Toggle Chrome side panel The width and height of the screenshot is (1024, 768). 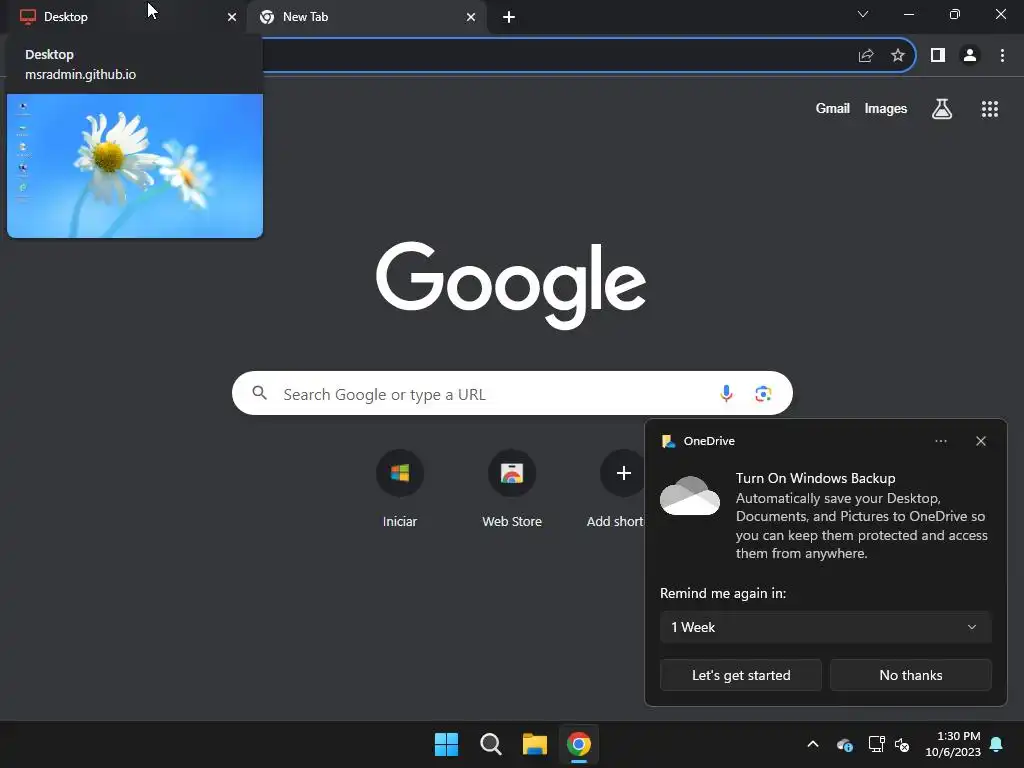click(x=938, y=56)
